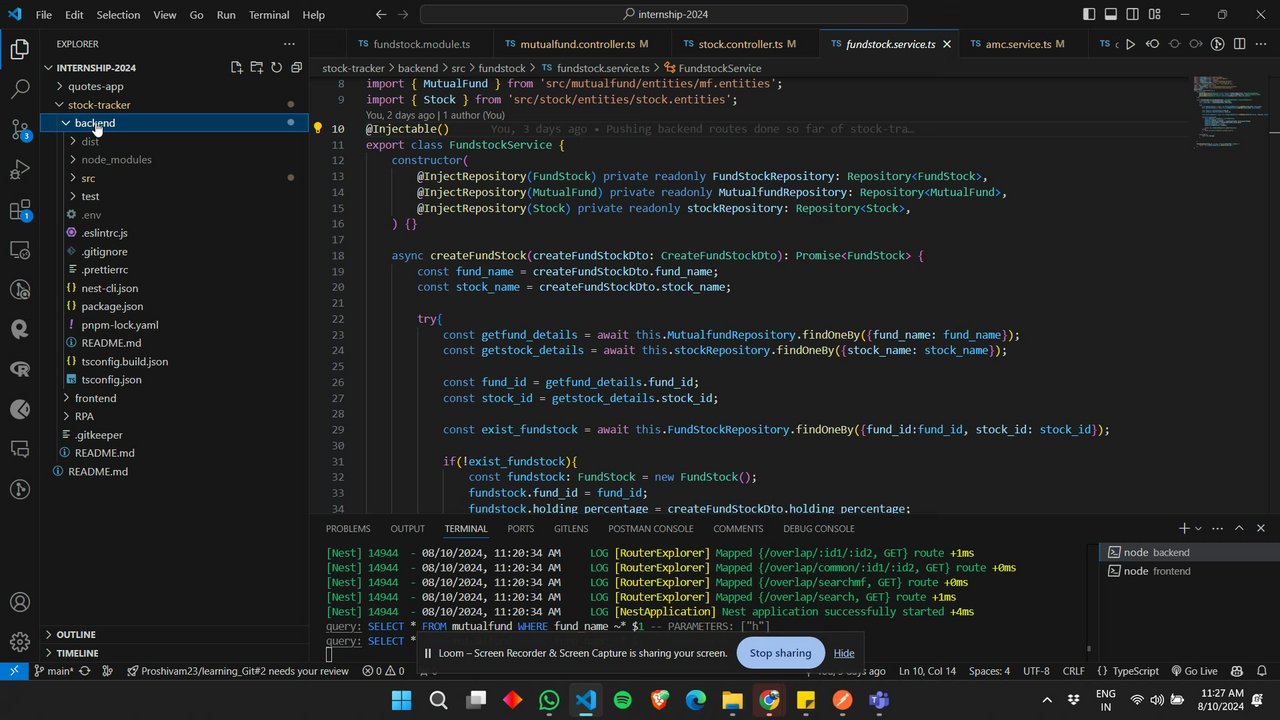Click New File icon in Explorer header
This screenshot has height=720, width=1280.
pyautogui.click(x=237, y=68)
